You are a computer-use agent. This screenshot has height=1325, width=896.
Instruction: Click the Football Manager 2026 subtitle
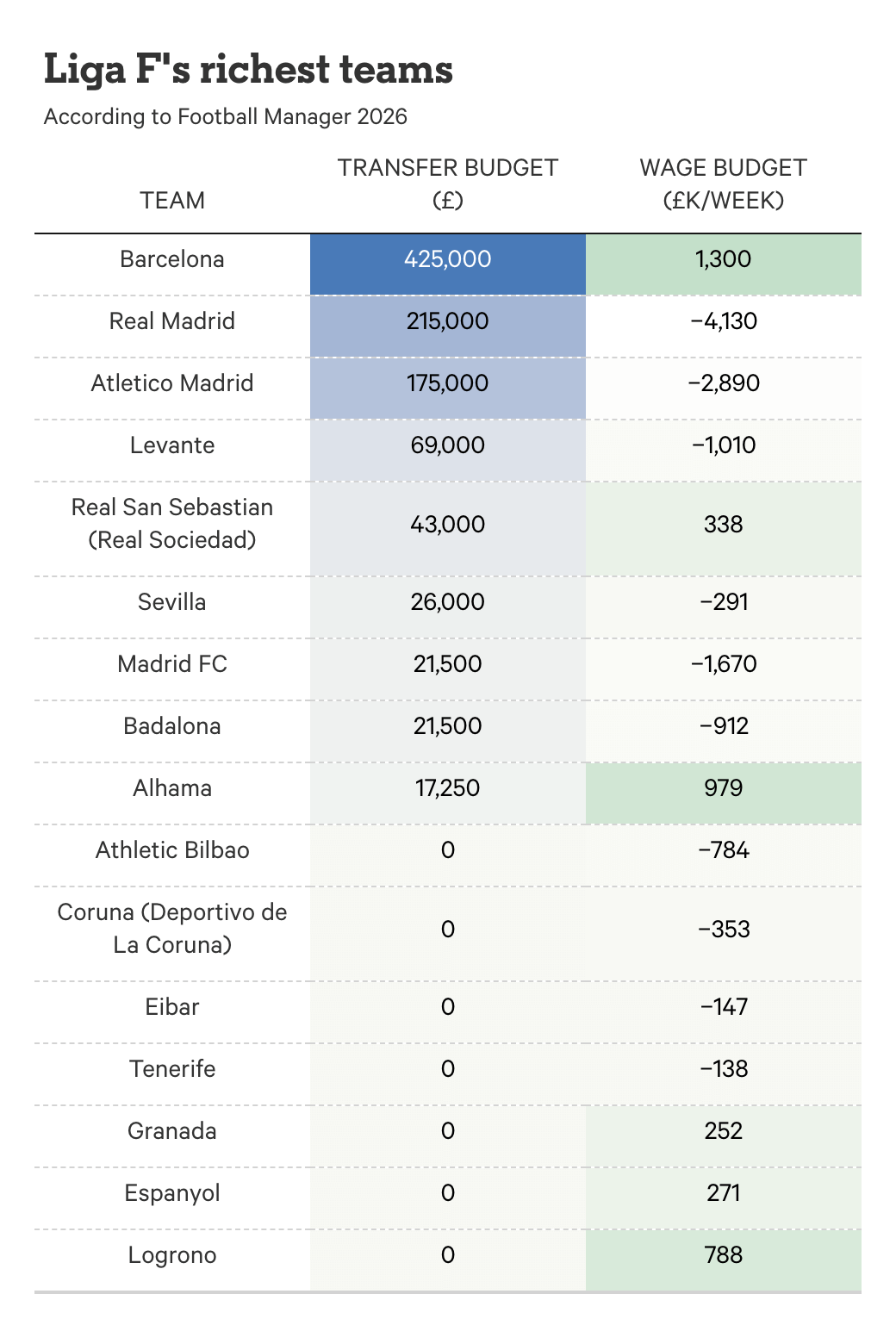coord(225,116)
